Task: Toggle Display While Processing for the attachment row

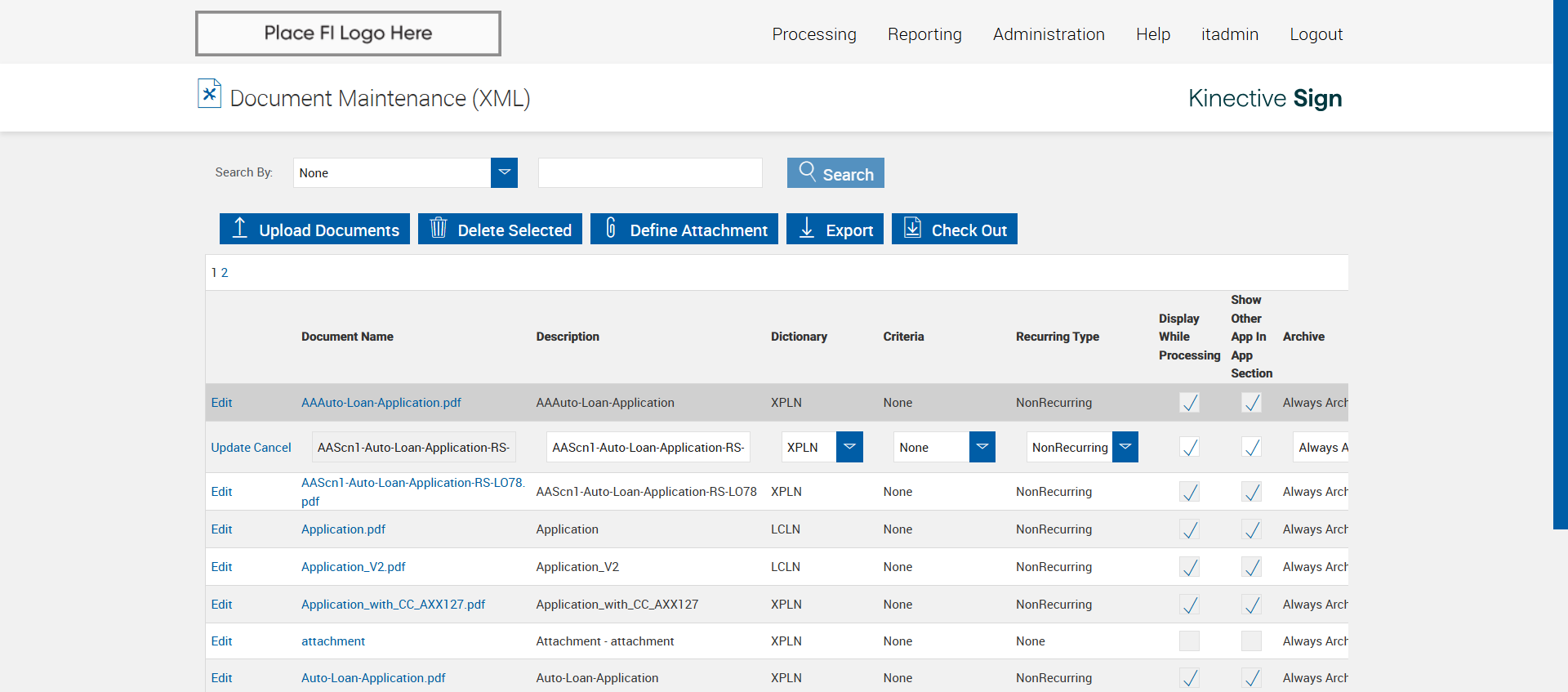Action: [1189, 641]
